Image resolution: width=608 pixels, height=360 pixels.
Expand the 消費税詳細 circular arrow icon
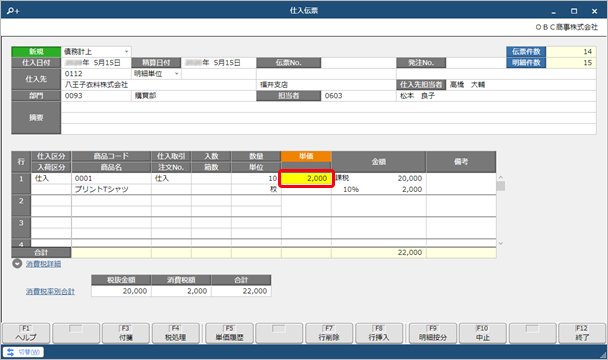point(17,264)
